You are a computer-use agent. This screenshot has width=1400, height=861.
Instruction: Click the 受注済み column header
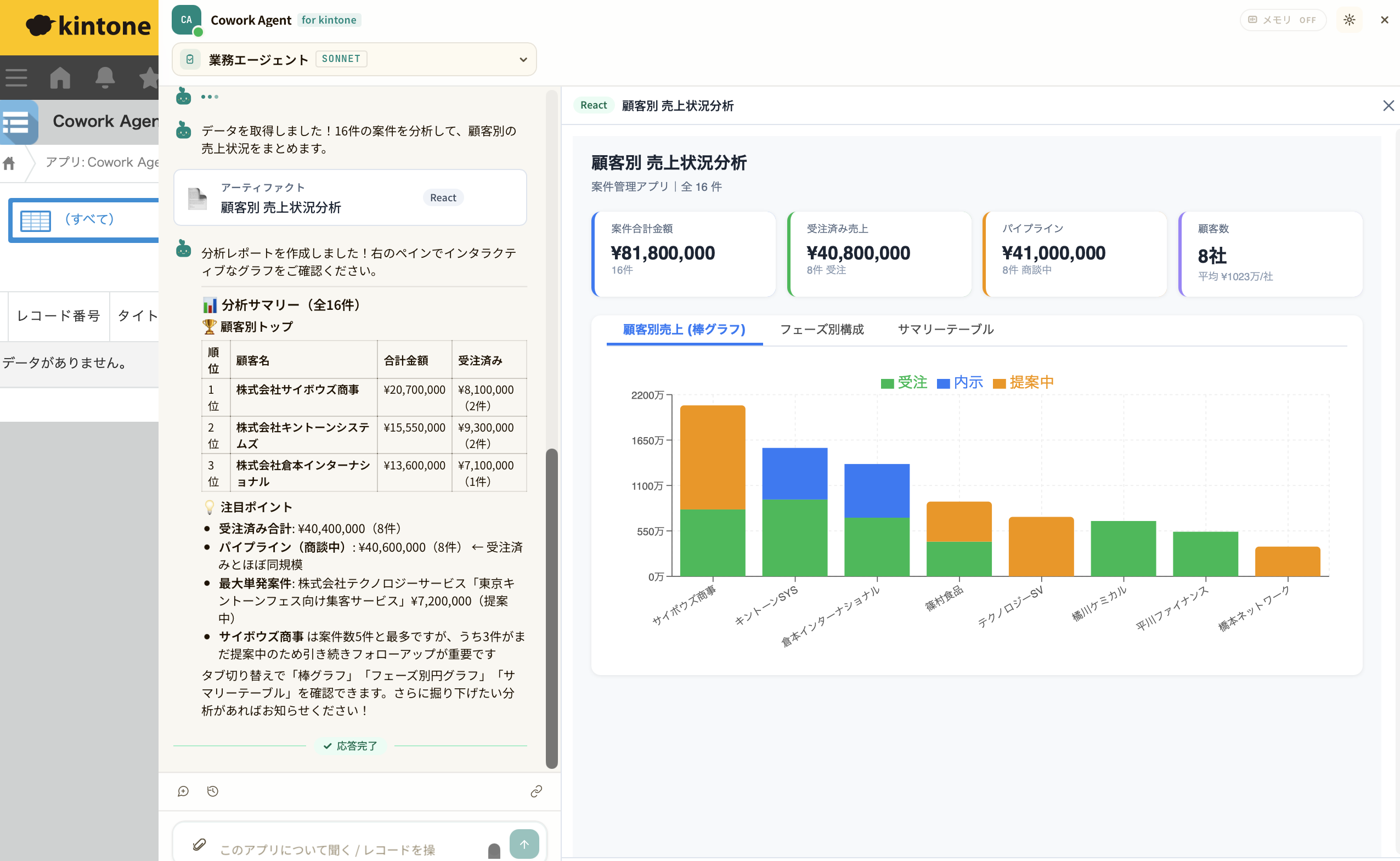[x=489, y=360]
